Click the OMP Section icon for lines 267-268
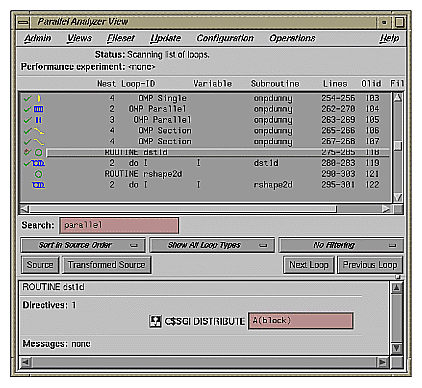Screen dimensions: 422x388 (39, 142)
